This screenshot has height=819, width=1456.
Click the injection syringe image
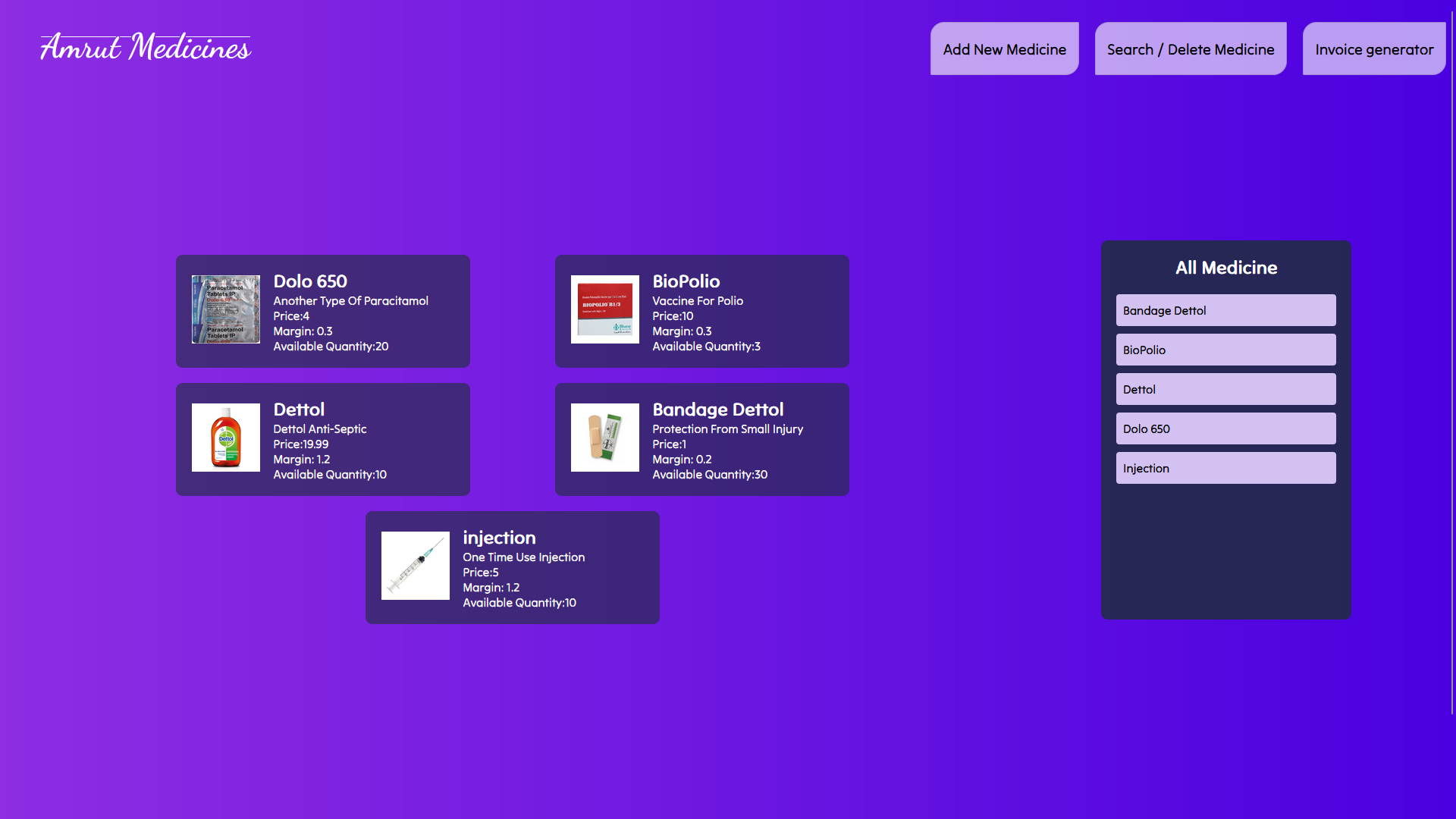tap(416, 566)
